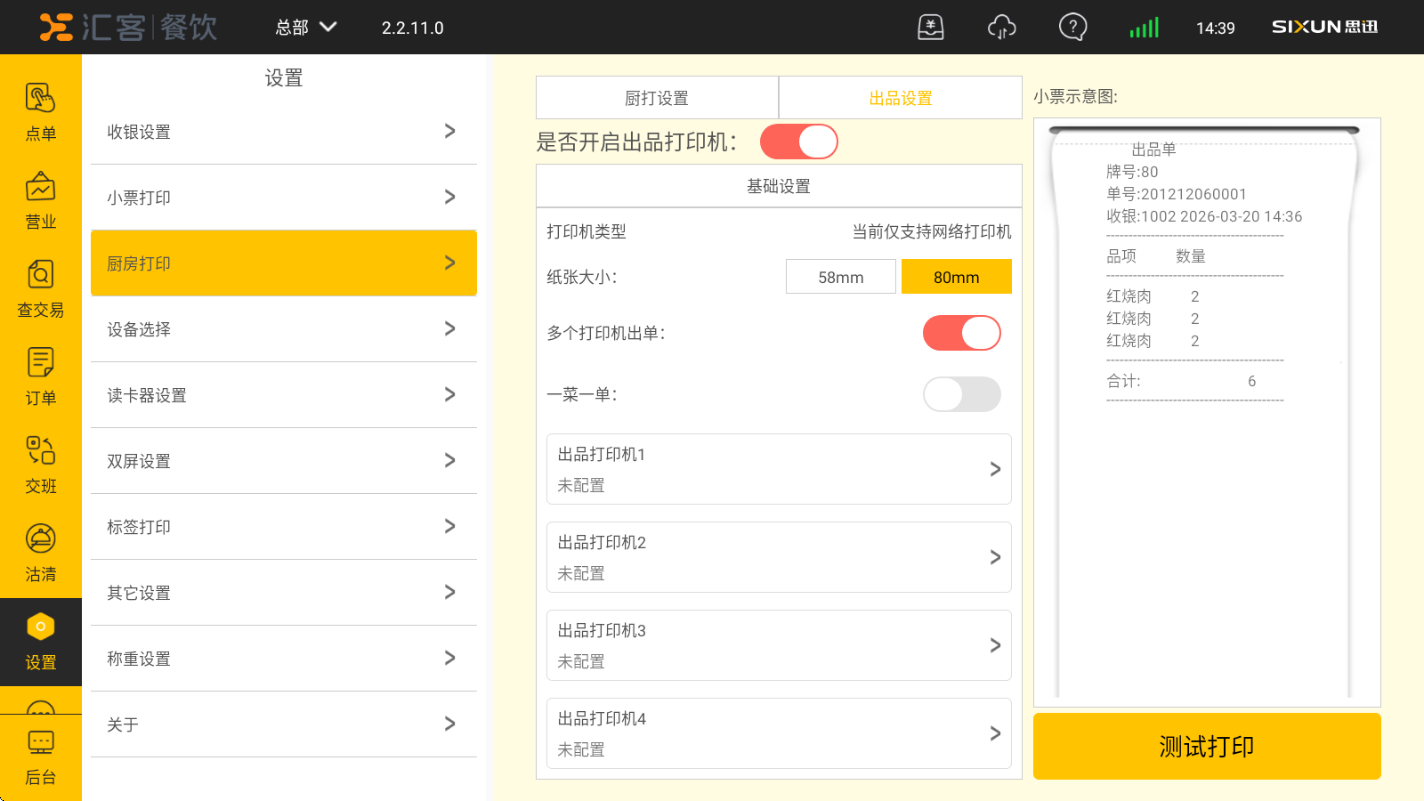Expand 出品打印机3 configuration row

(x=778, y=645)
